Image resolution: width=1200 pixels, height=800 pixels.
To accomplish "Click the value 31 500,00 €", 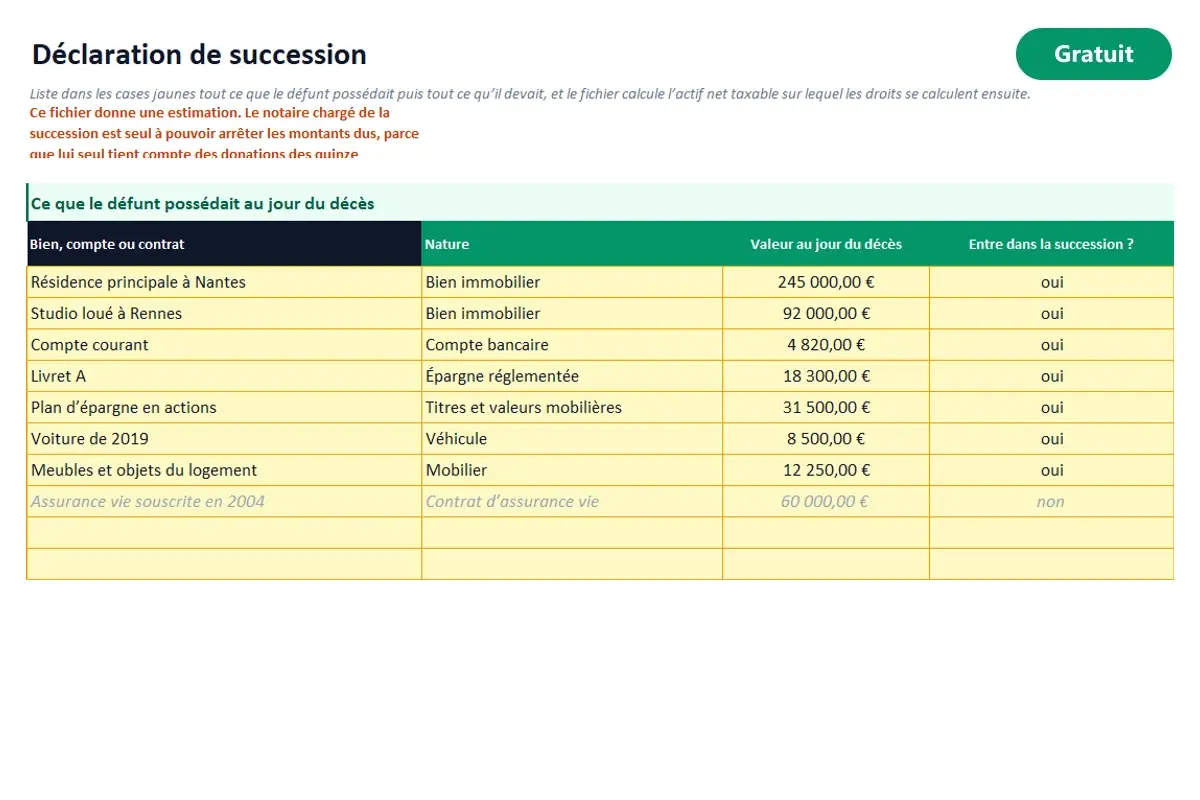I will click(826, 407).
